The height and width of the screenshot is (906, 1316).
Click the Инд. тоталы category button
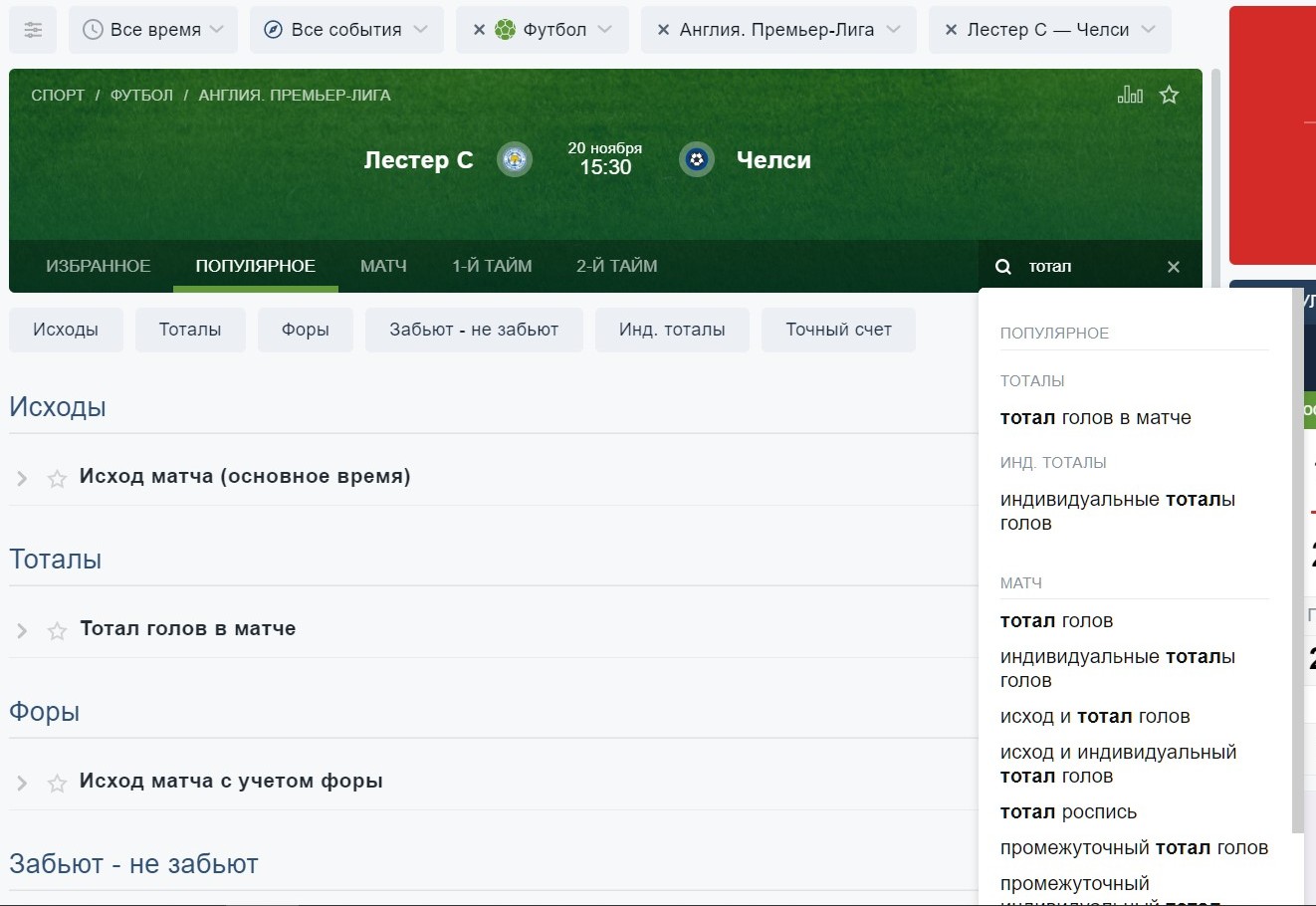point(672,330)
